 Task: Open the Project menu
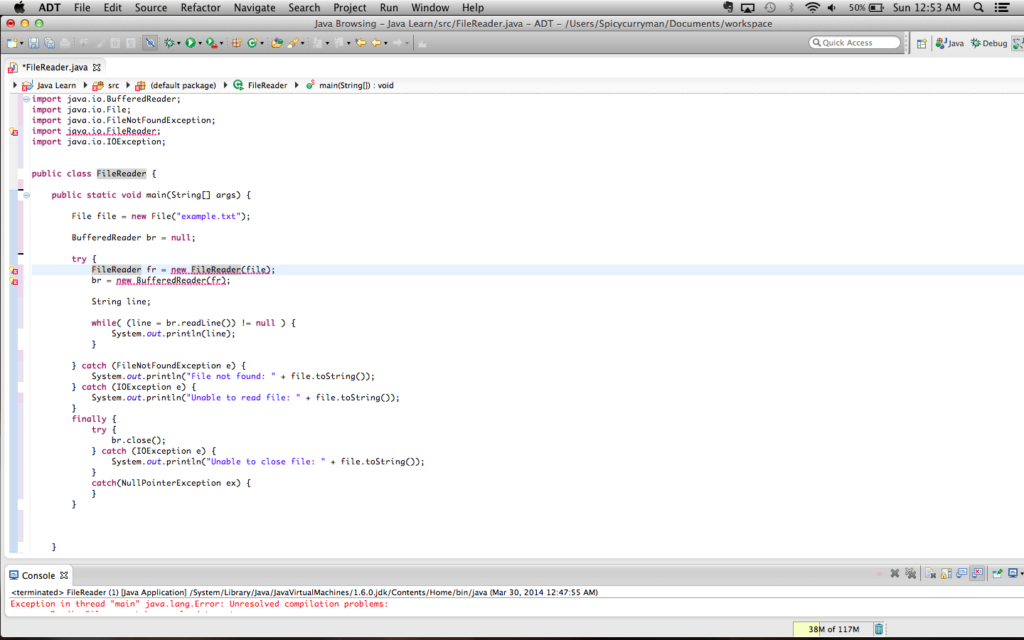coord(349,8)
